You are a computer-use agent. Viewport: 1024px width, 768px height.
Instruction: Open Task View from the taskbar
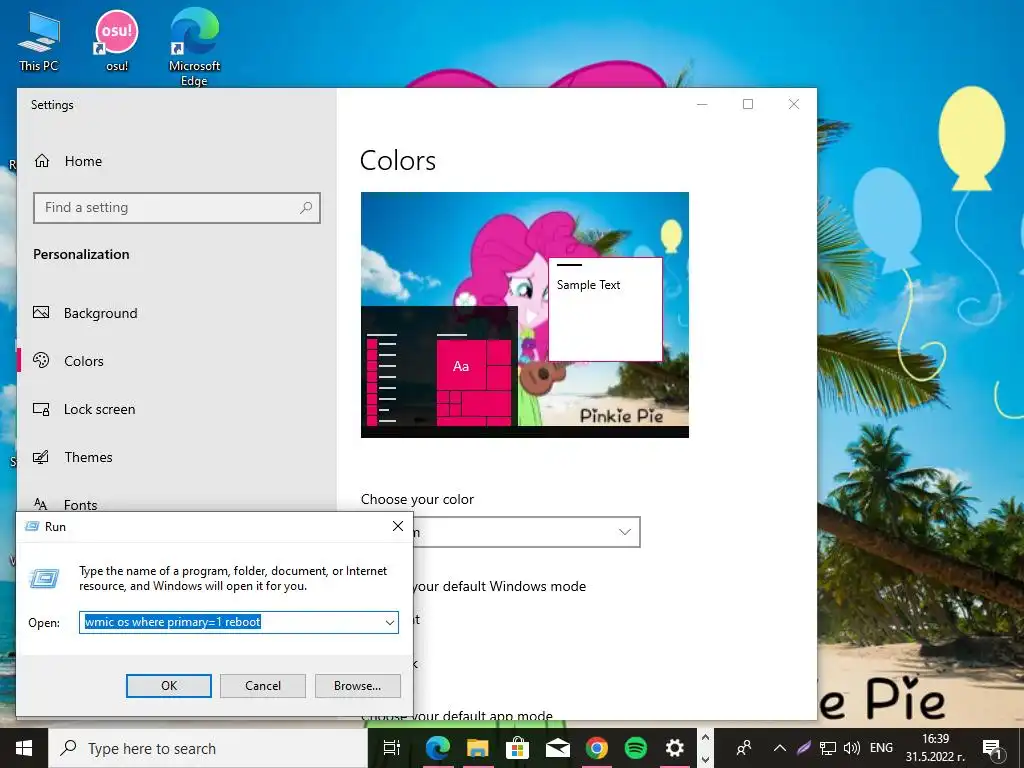(392, 748)
